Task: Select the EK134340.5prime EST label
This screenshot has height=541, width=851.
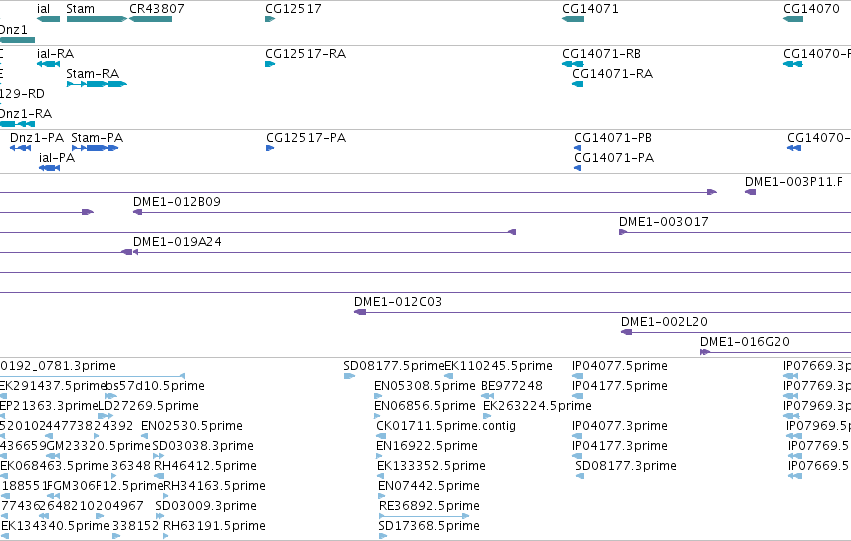Action: [x=55, y=526]
